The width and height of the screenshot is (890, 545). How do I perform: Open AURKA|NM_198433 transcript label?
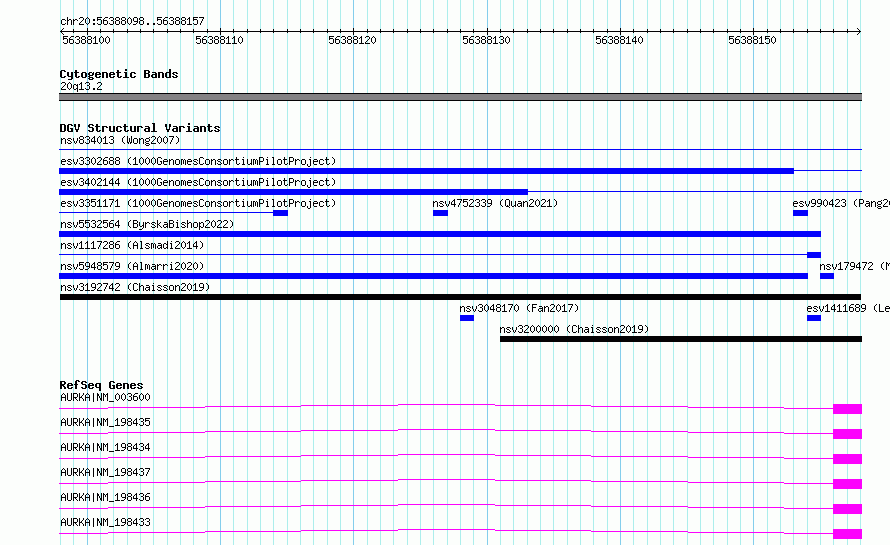click(x=106, y=522)
